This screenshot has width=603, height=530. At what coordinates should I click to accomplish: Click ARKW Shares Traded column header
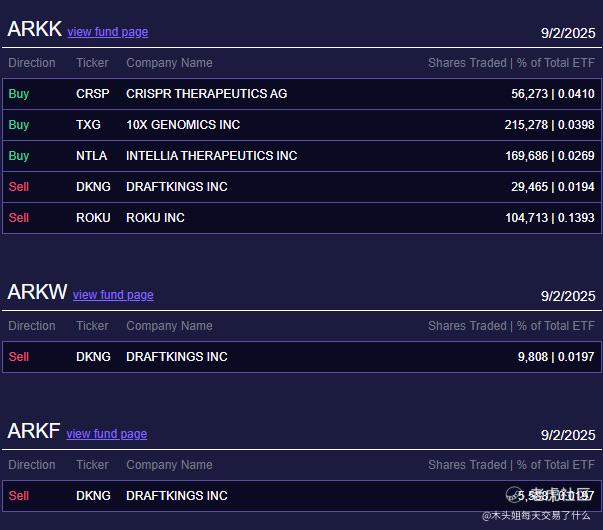click(511, 326)
